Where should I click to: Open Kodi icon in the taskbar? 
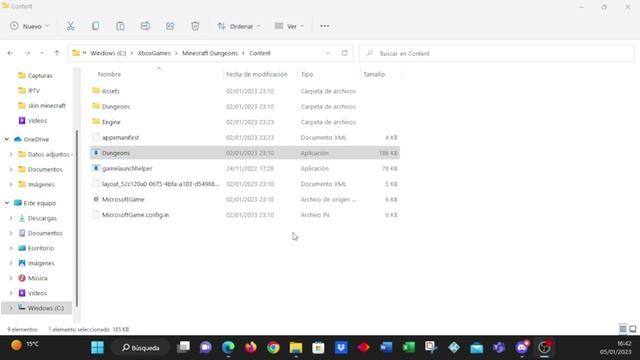tap(454, 347)
